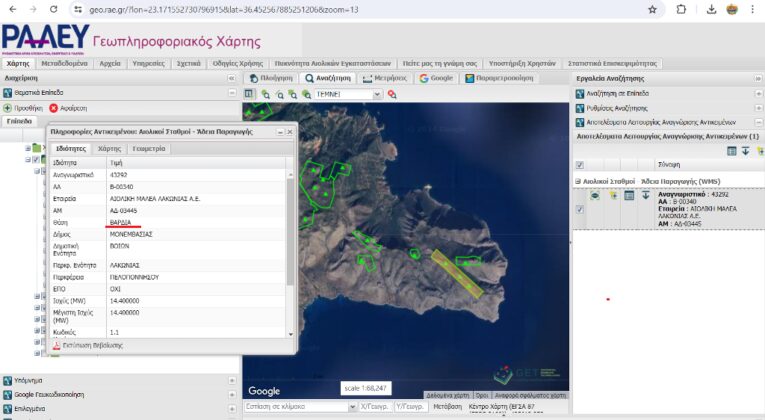Click the X/Γεωγρ. coordinate field

pyautogui.click(x=375, y=406)
